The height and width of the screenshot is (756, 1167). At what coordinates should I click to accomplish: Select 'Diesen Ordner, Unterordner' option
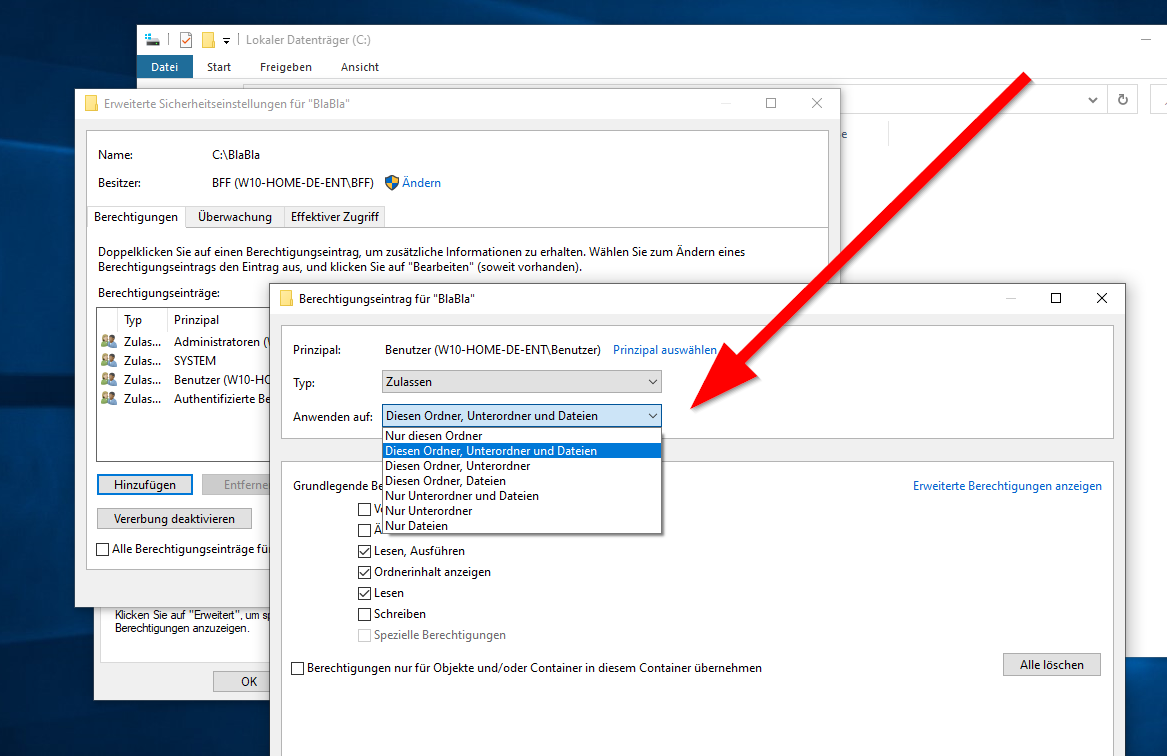pyautogui.click(x=522, y=466)
